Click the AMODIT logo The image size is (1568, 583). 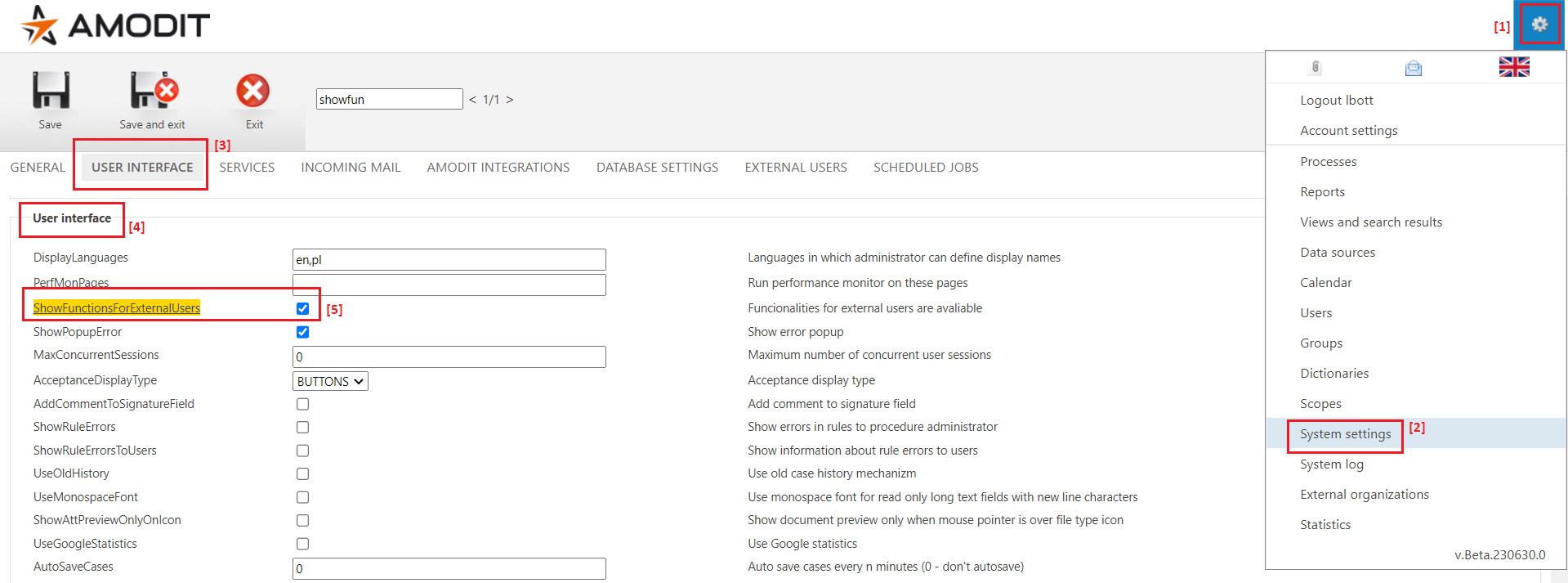[x=115, y=25]
